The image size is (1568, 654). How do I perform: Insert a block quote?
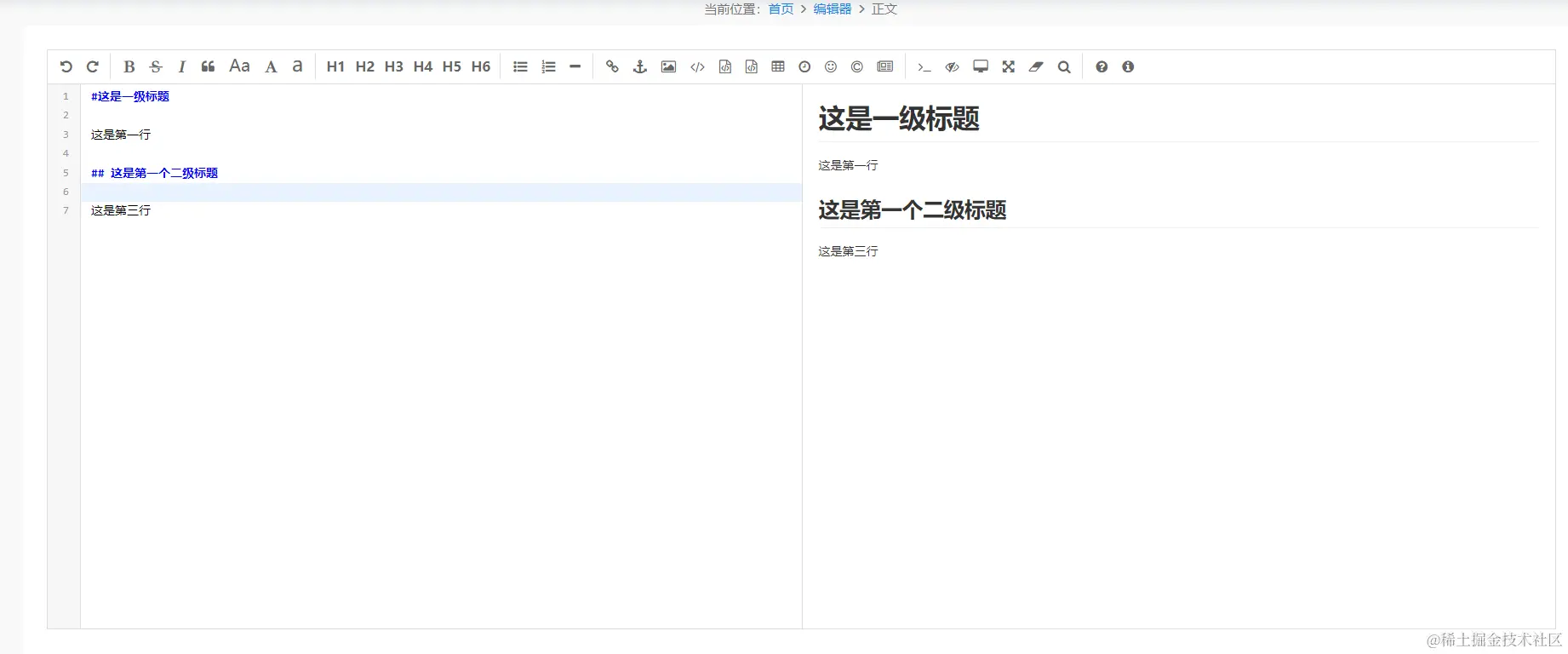pyautogui.click(x=208, y=66)
